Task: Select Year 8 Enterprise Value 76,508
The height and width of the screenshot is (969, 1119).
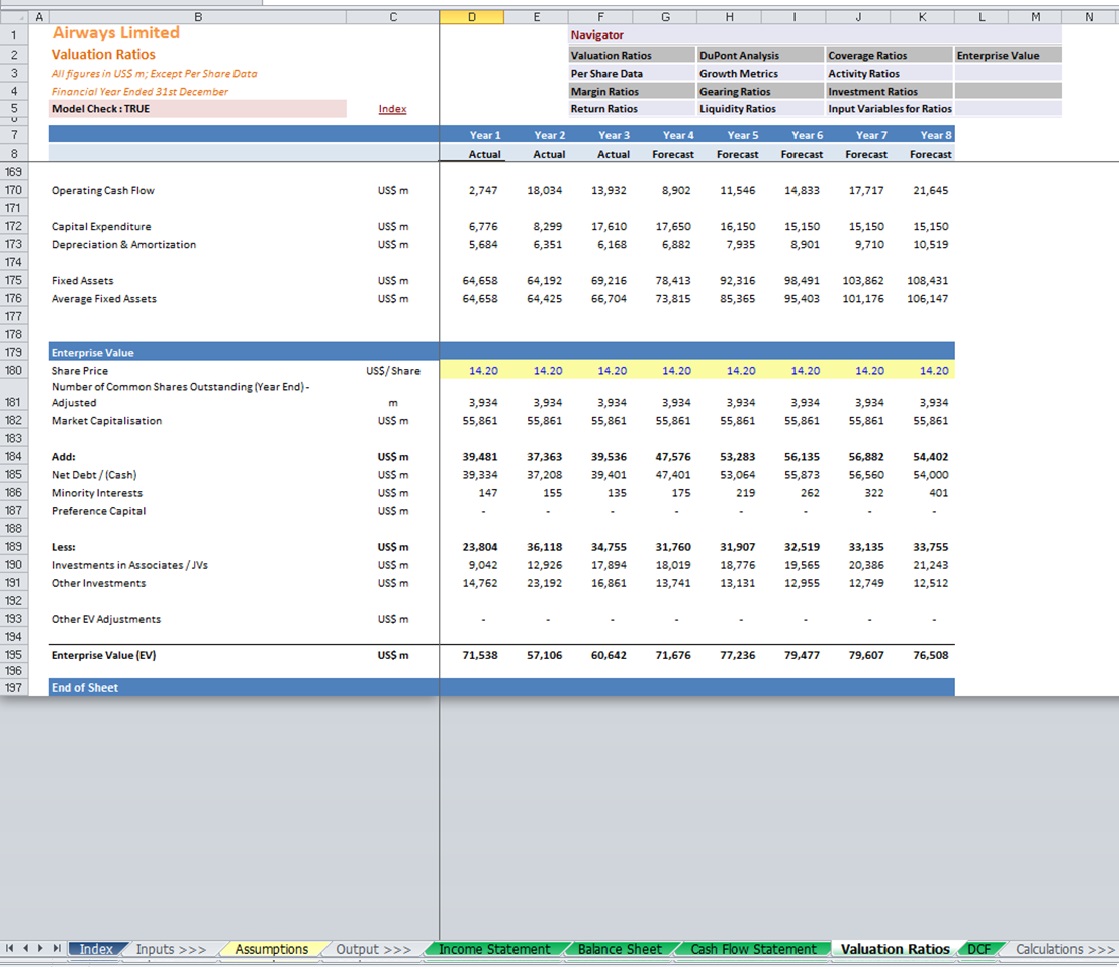Action: (922, 654)
